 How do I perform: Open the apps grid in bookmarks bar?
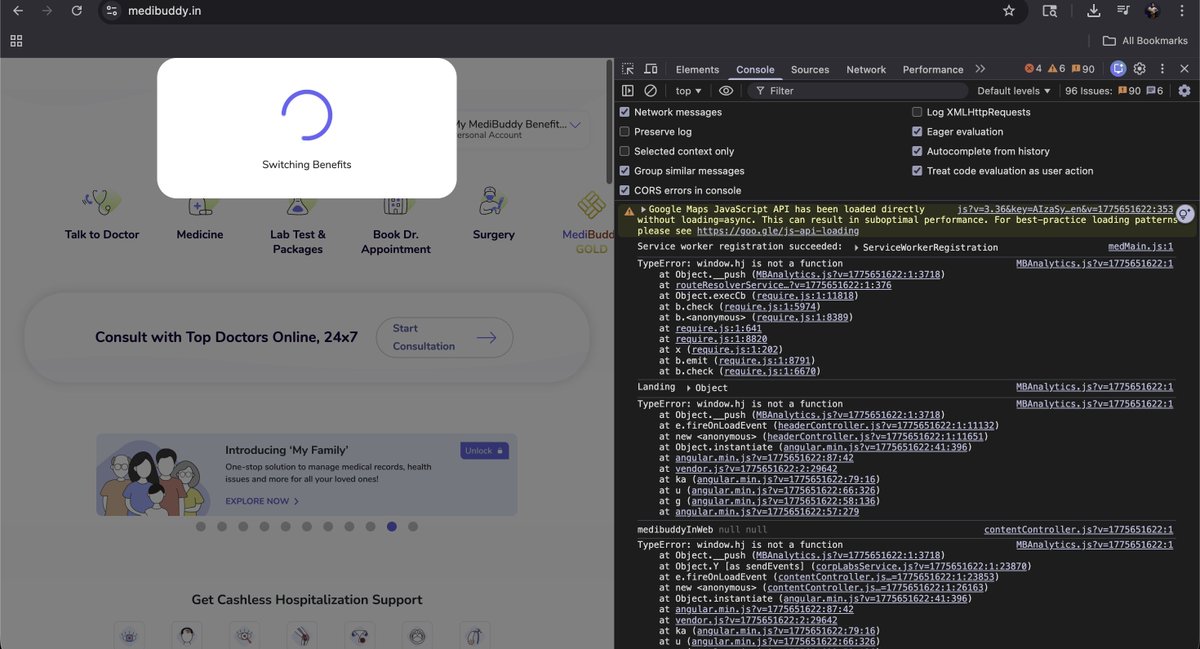coord(16,41)
